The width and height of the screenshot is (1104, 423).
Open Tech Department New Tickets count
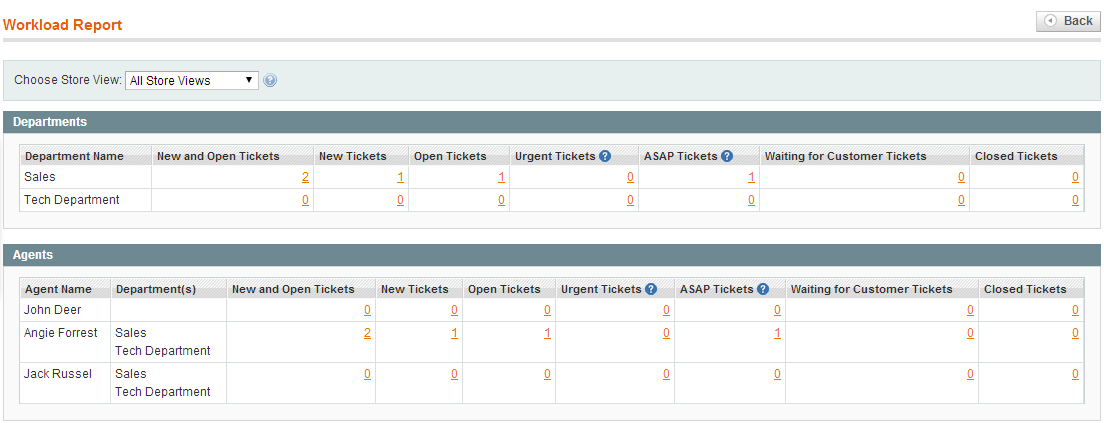tap(400, 200)
